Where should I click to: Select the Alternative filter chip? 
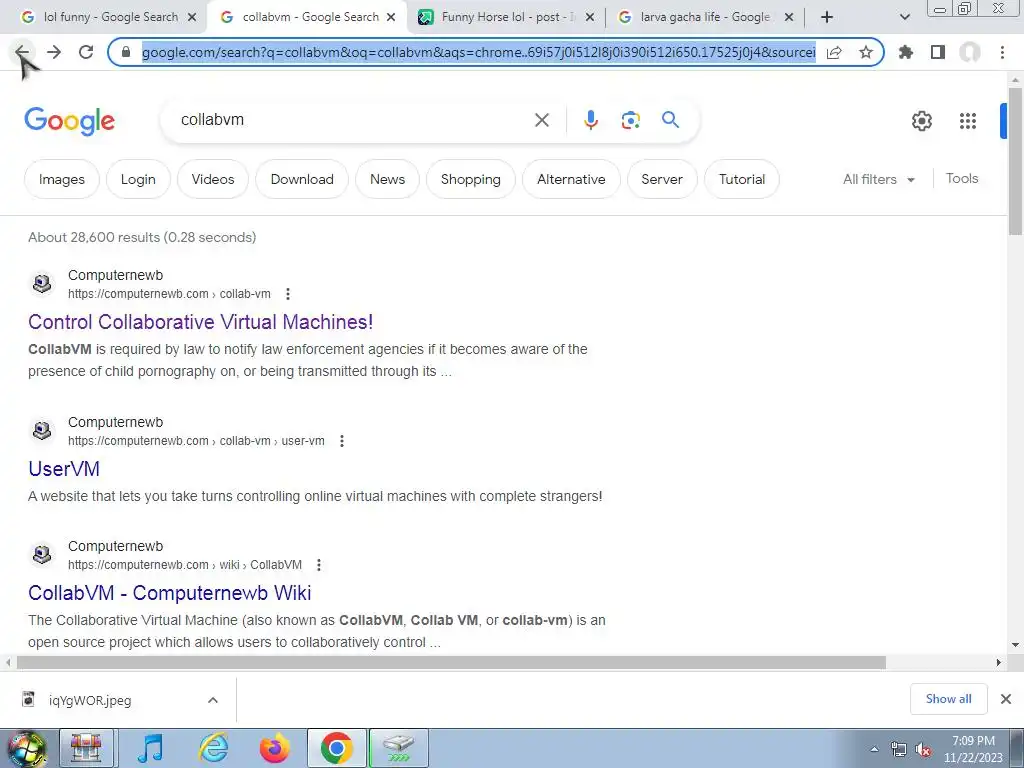571,179
